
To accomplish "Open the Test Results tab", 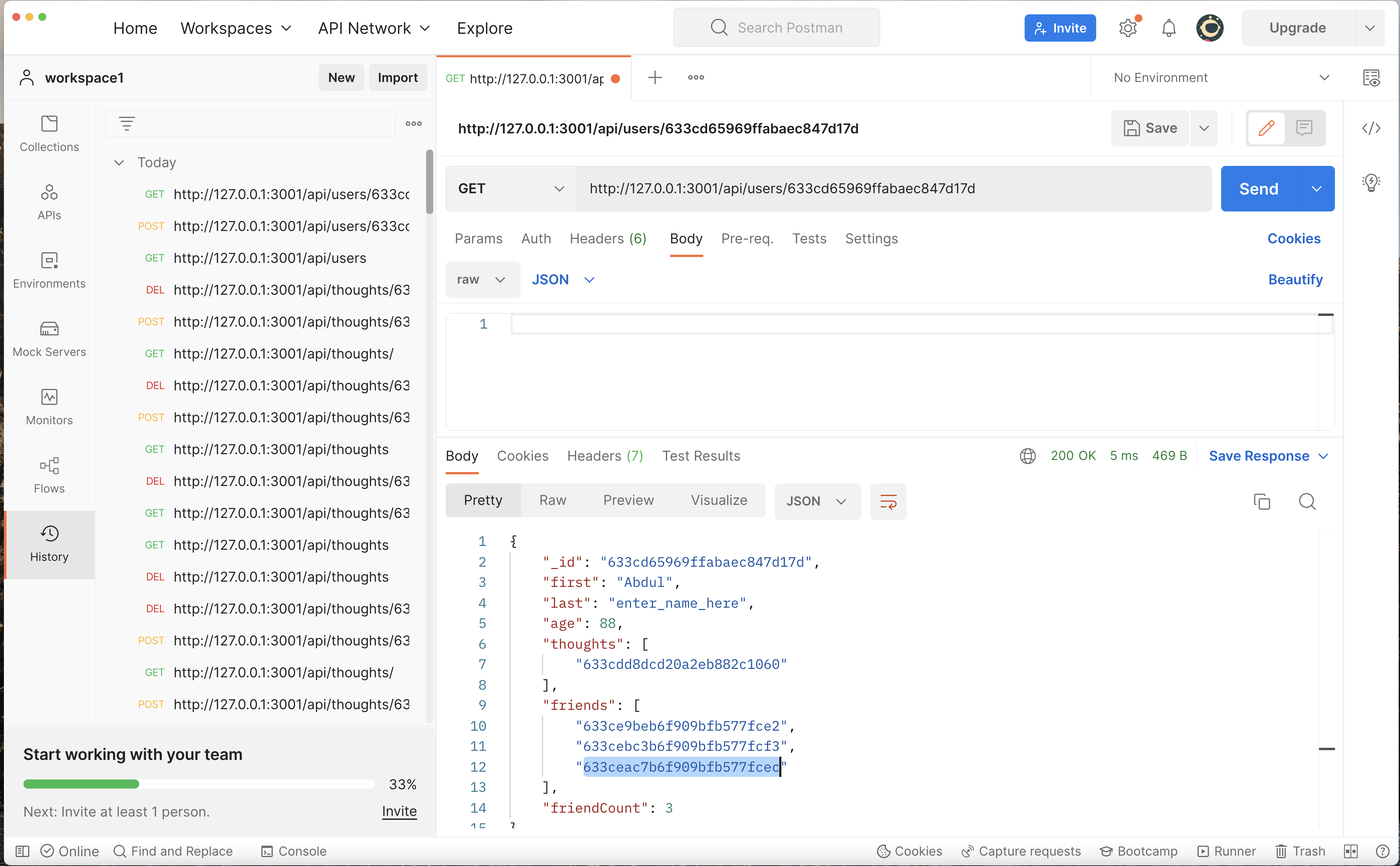I will (701, 456).
